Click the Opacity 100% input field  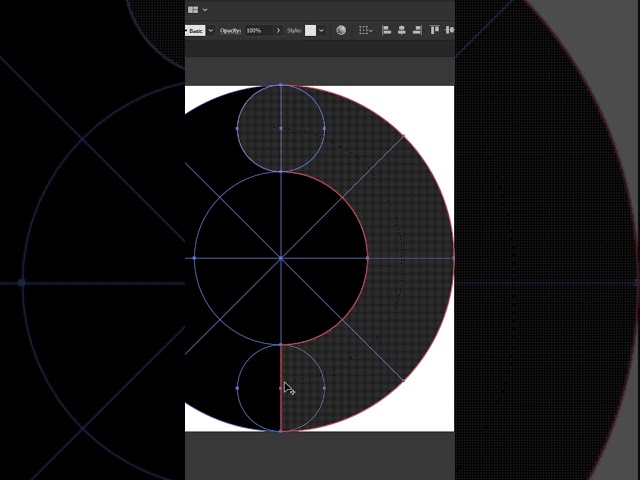click(259, 31)
